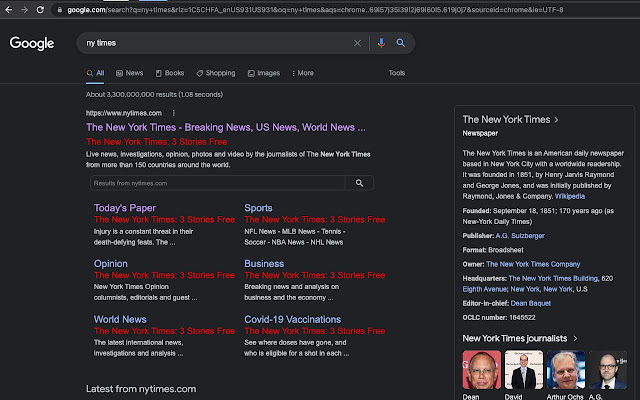Click the 'Newspaper' subtitle in knowledge panel
Screen dimensions: 640x400
(x=480, y=133)
